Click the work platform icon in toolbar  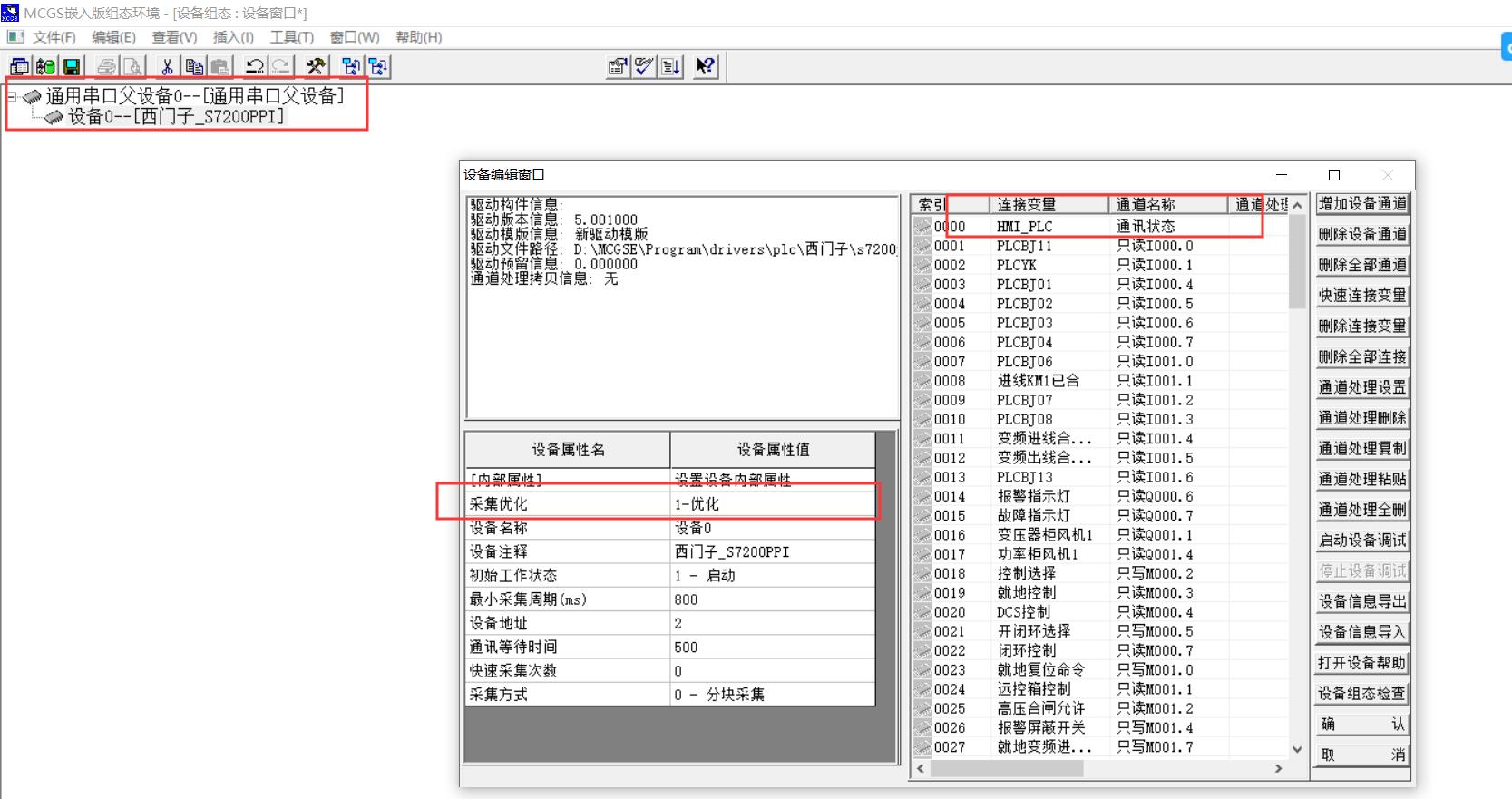tap(19, 66)
